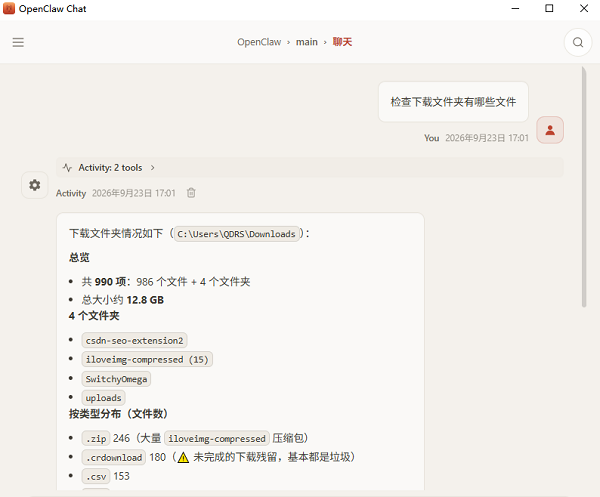Click the iloveimg-compressed (15) folder name

click(147, 360)
